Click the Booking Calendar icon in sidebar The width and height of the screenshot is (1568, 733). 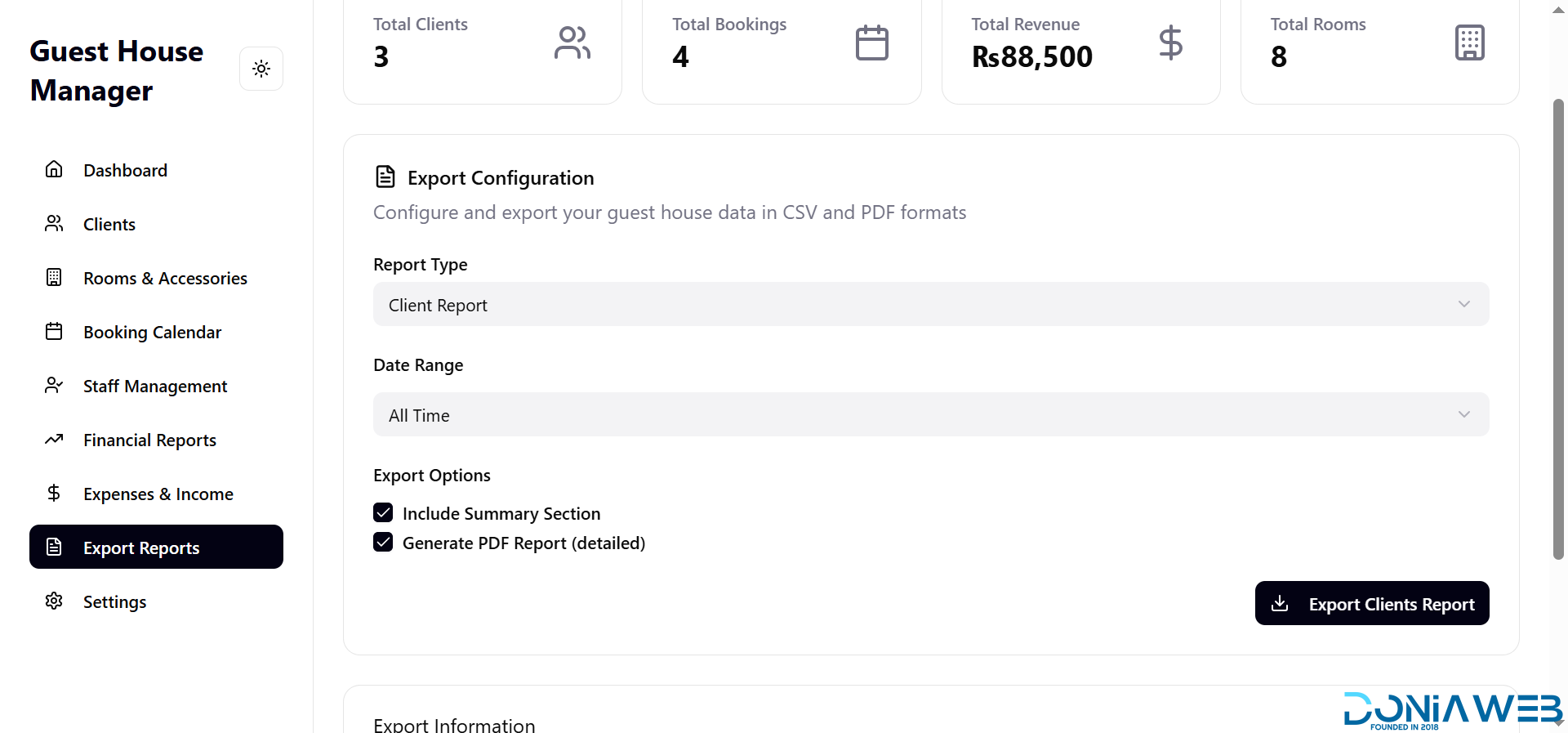click(54, 331)
